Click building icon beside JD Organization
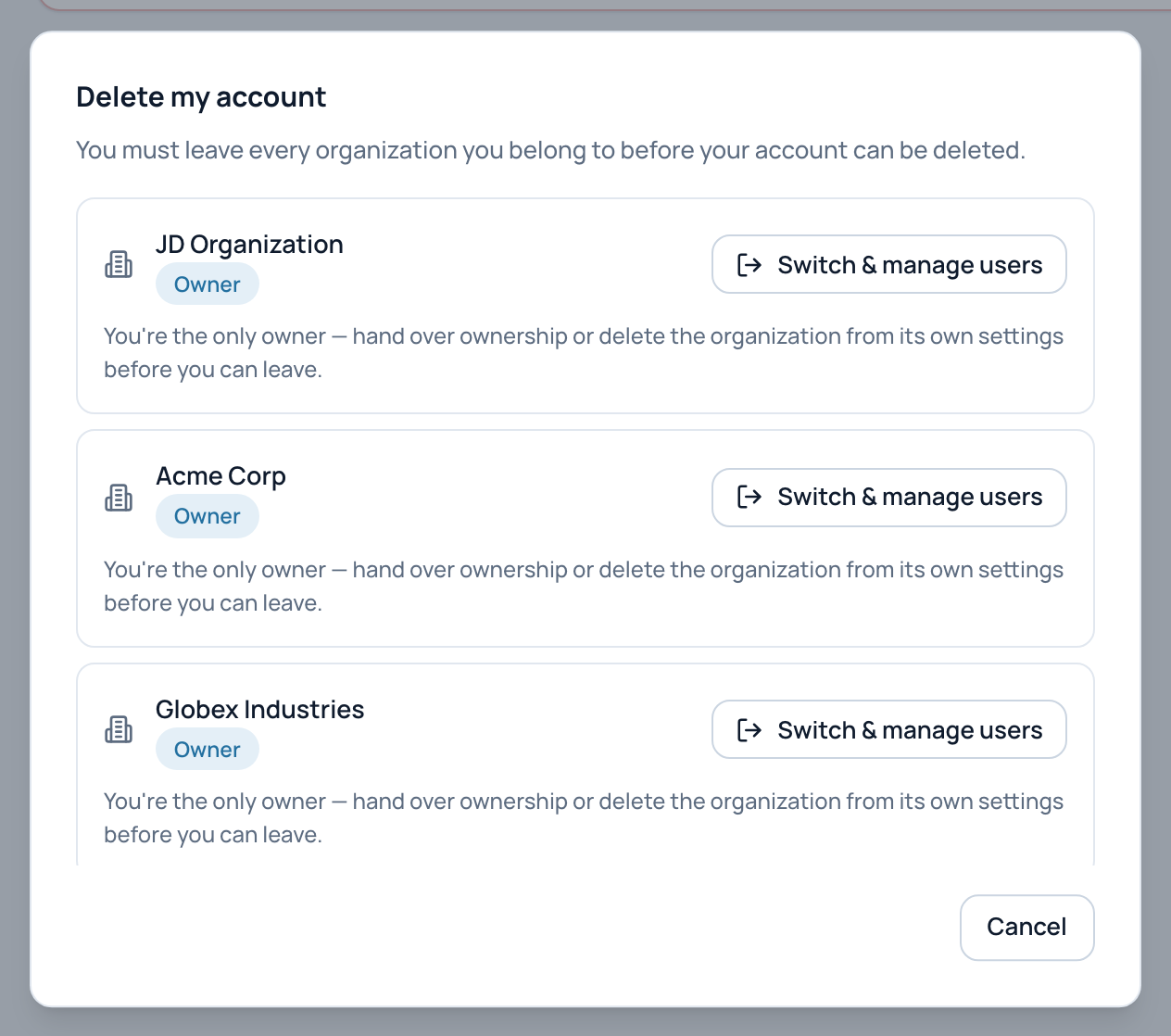Viewport: 1171px width, 1036px height. coord(119,265)
